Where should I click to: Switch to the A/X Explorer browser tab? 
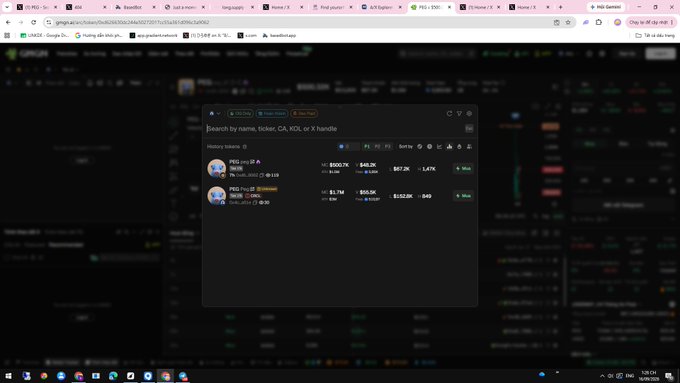pyautogui.click(x=381, y=7)
